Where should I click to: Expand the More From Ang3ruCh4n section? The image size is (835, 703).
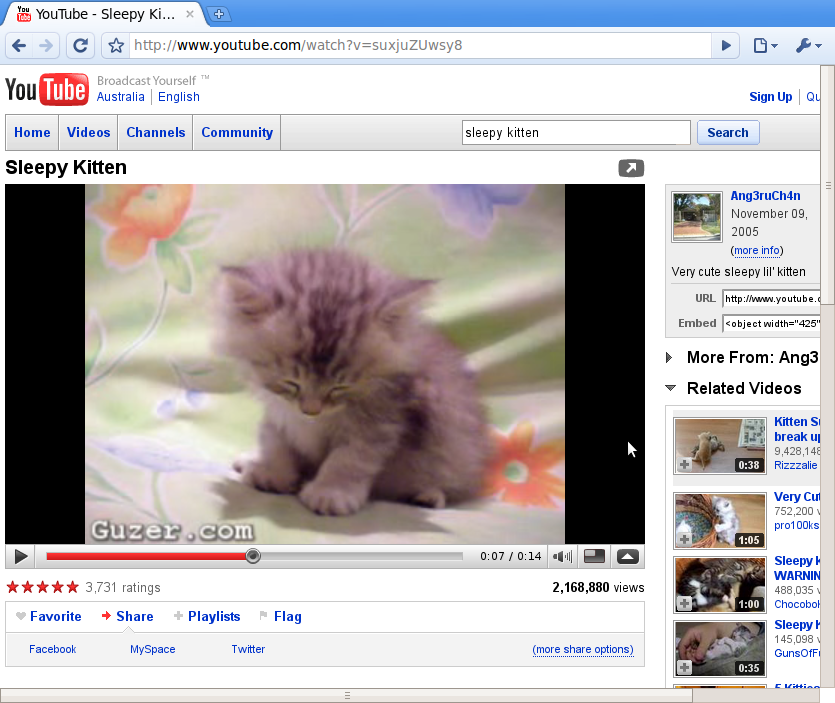point(670,357)
